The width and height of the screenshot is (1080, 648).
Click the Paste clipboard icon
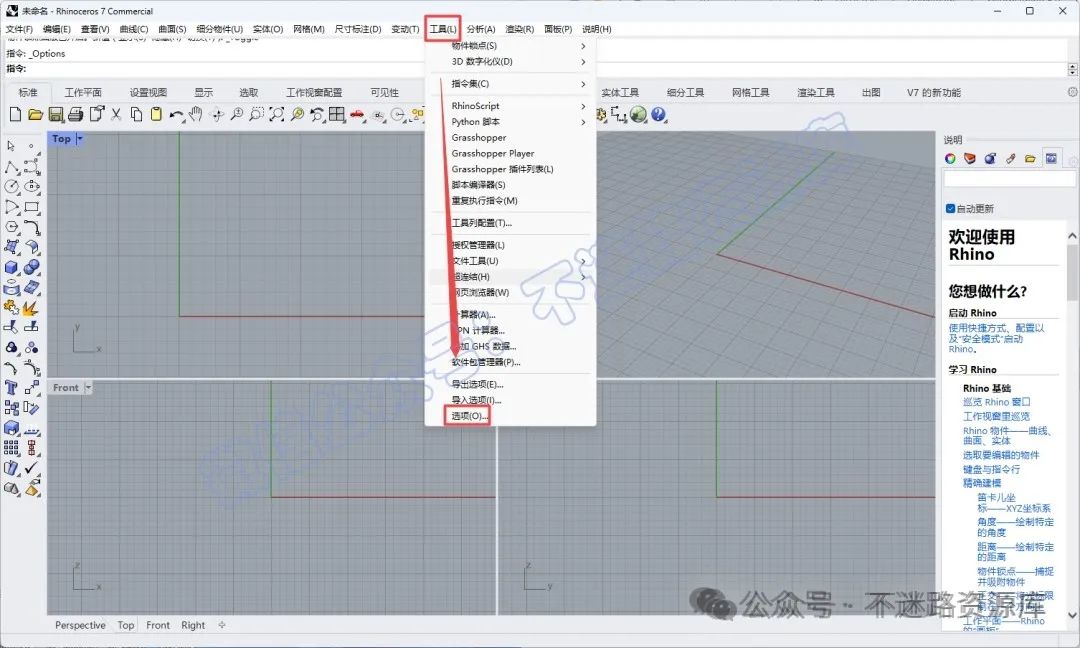point(156,114)
